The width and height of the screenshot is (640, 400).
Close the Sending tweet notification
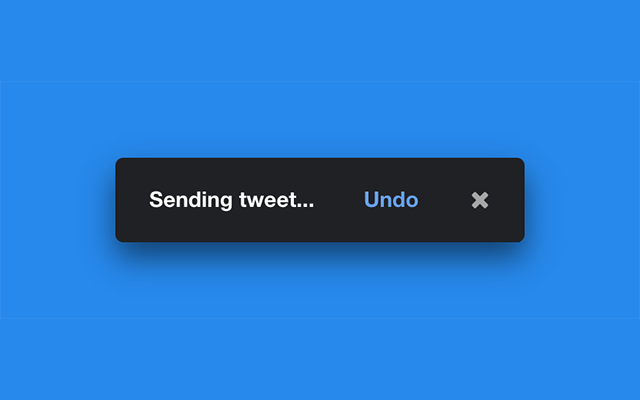[480, 200]
